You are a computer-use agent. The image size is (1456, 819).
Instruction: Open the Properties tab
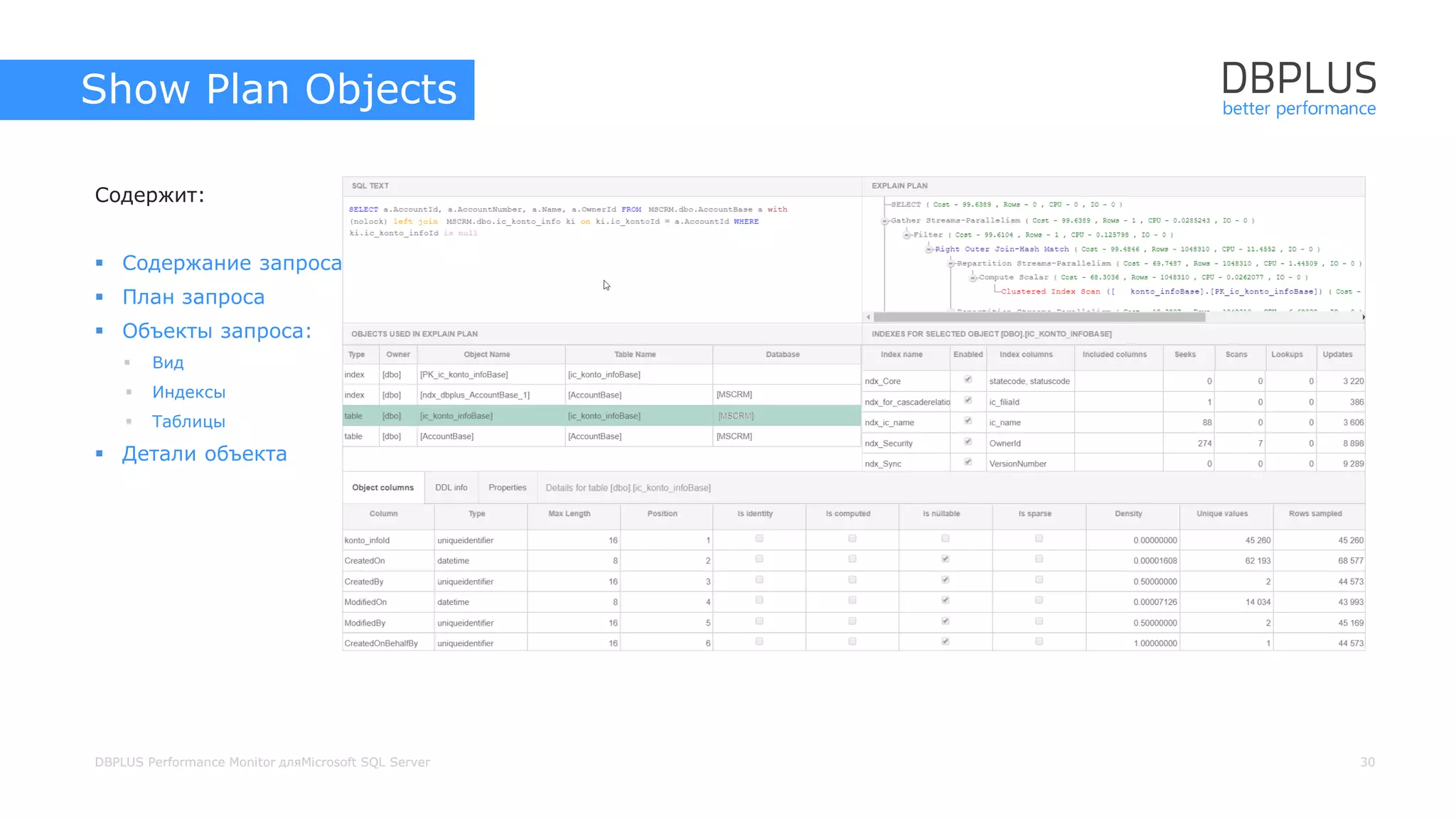point(508,488)
